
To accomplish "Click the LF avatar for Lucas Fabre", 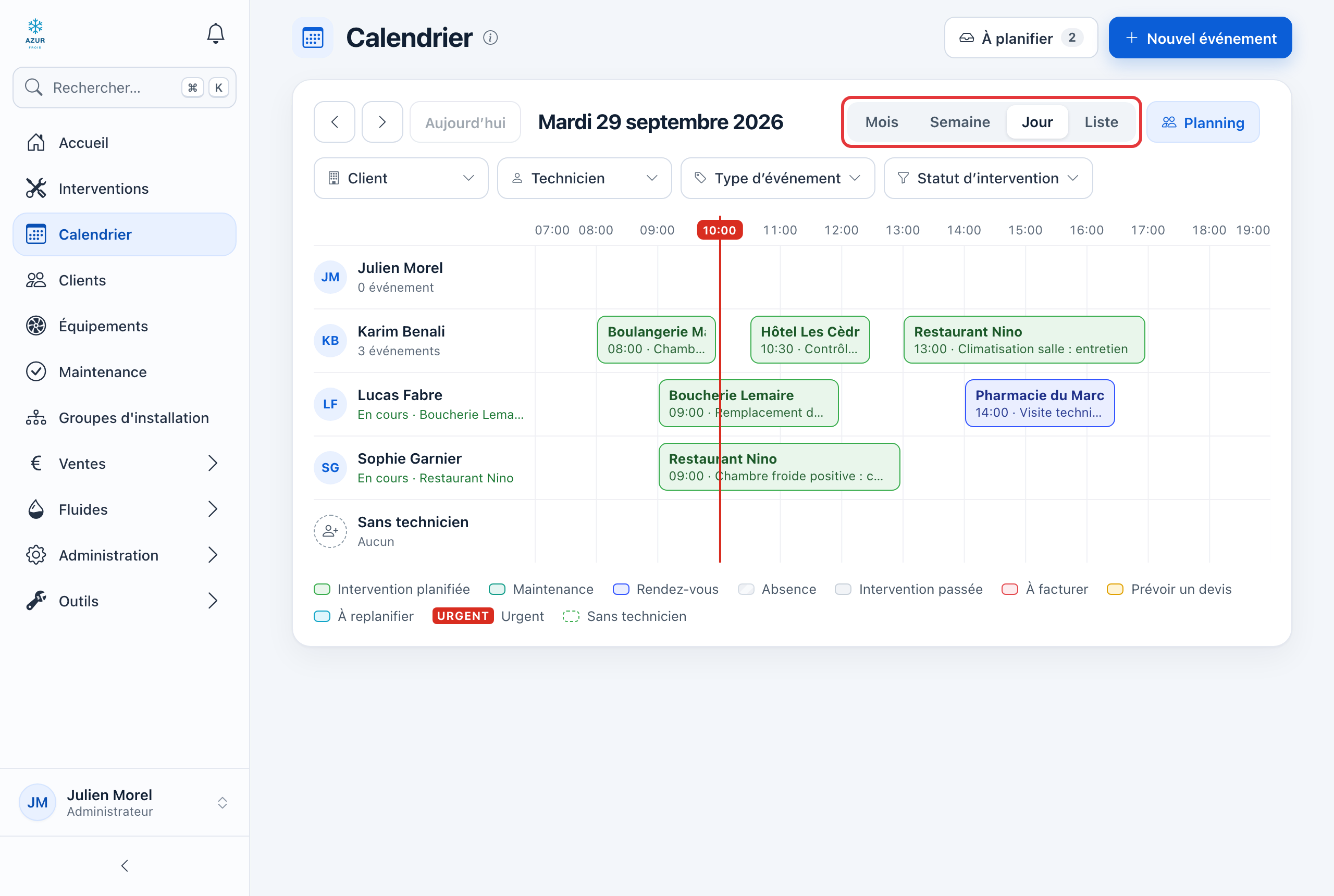I will pyautogui.click(x=330, y=404).
